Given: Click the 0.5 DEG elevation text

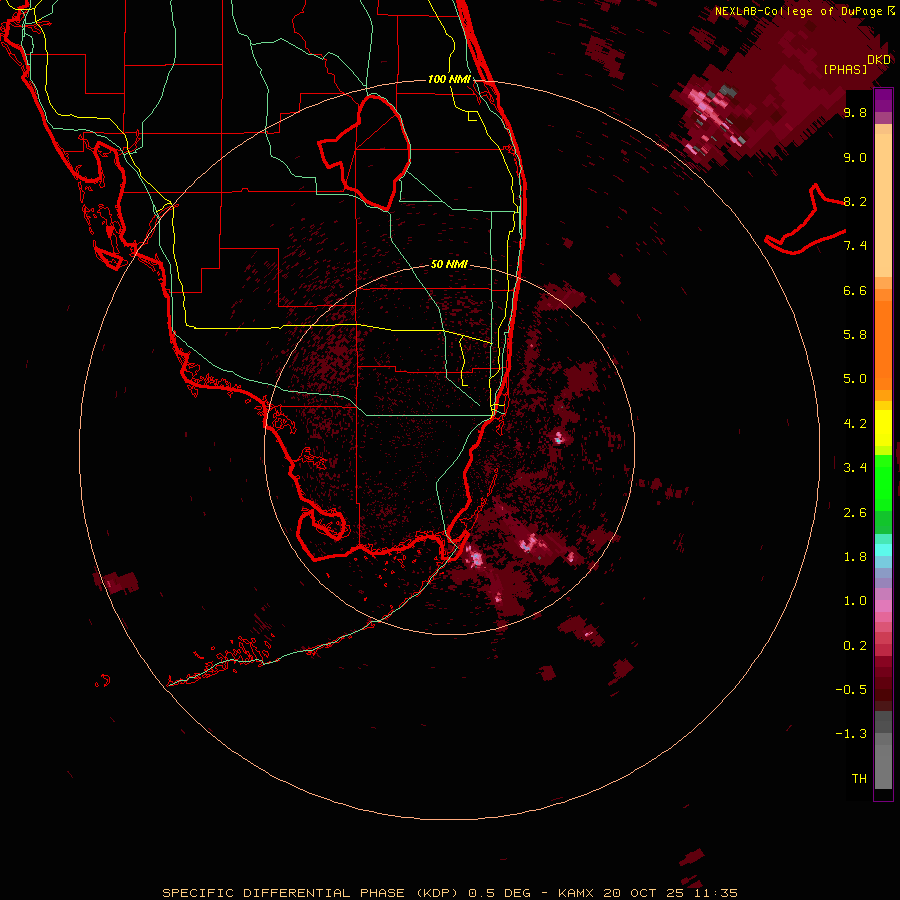Looking at the screenshot, I should point(499,893).
